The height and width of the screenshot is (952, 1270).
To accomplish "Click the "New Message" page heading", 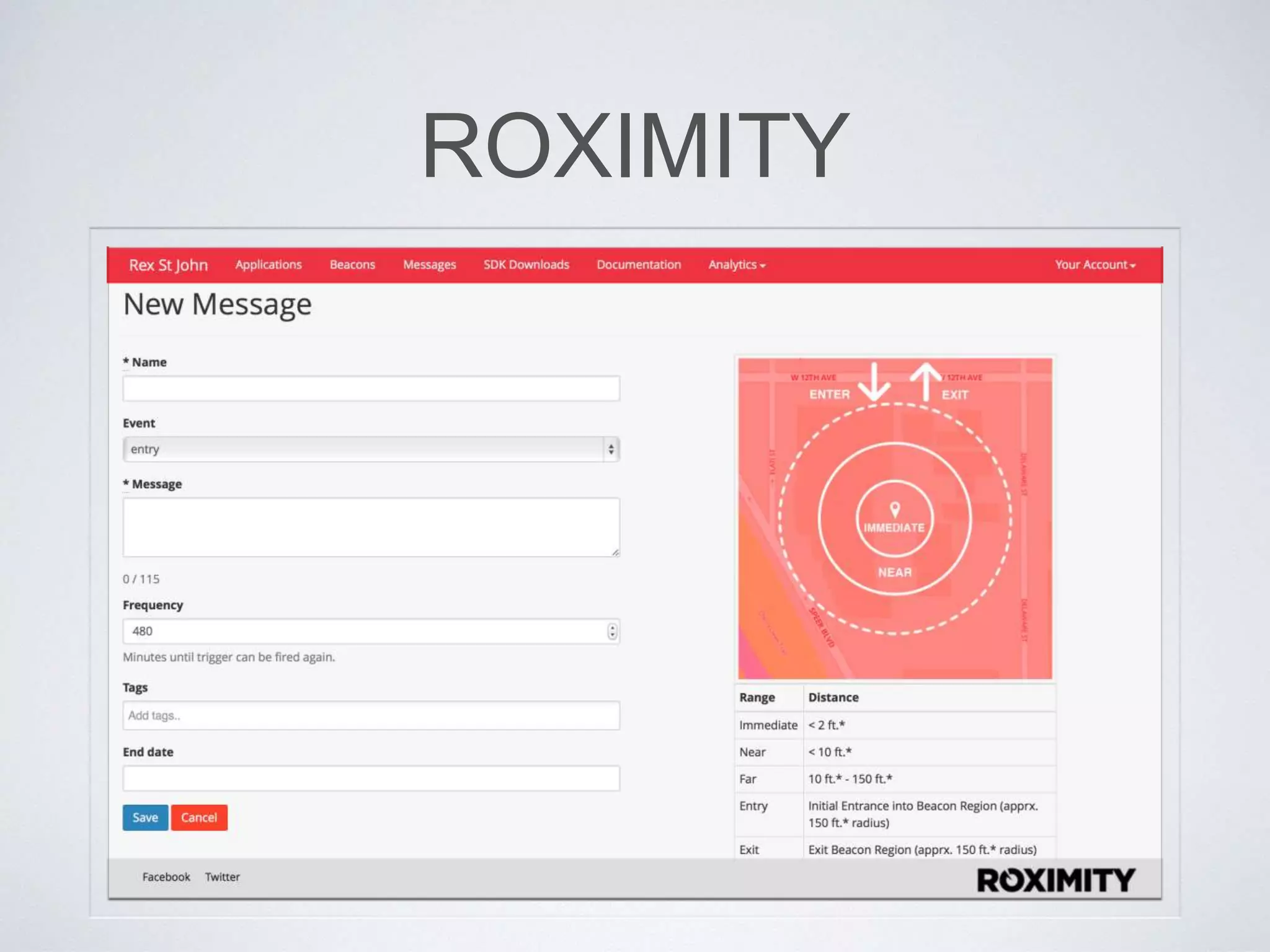I will pyautogui.click(x=218, y=304).
